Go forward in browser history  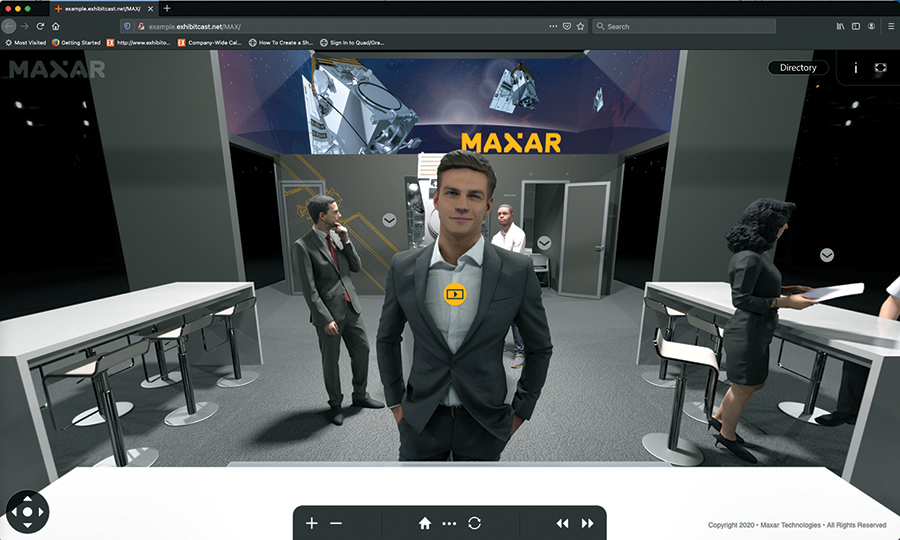tap(25, 26)
